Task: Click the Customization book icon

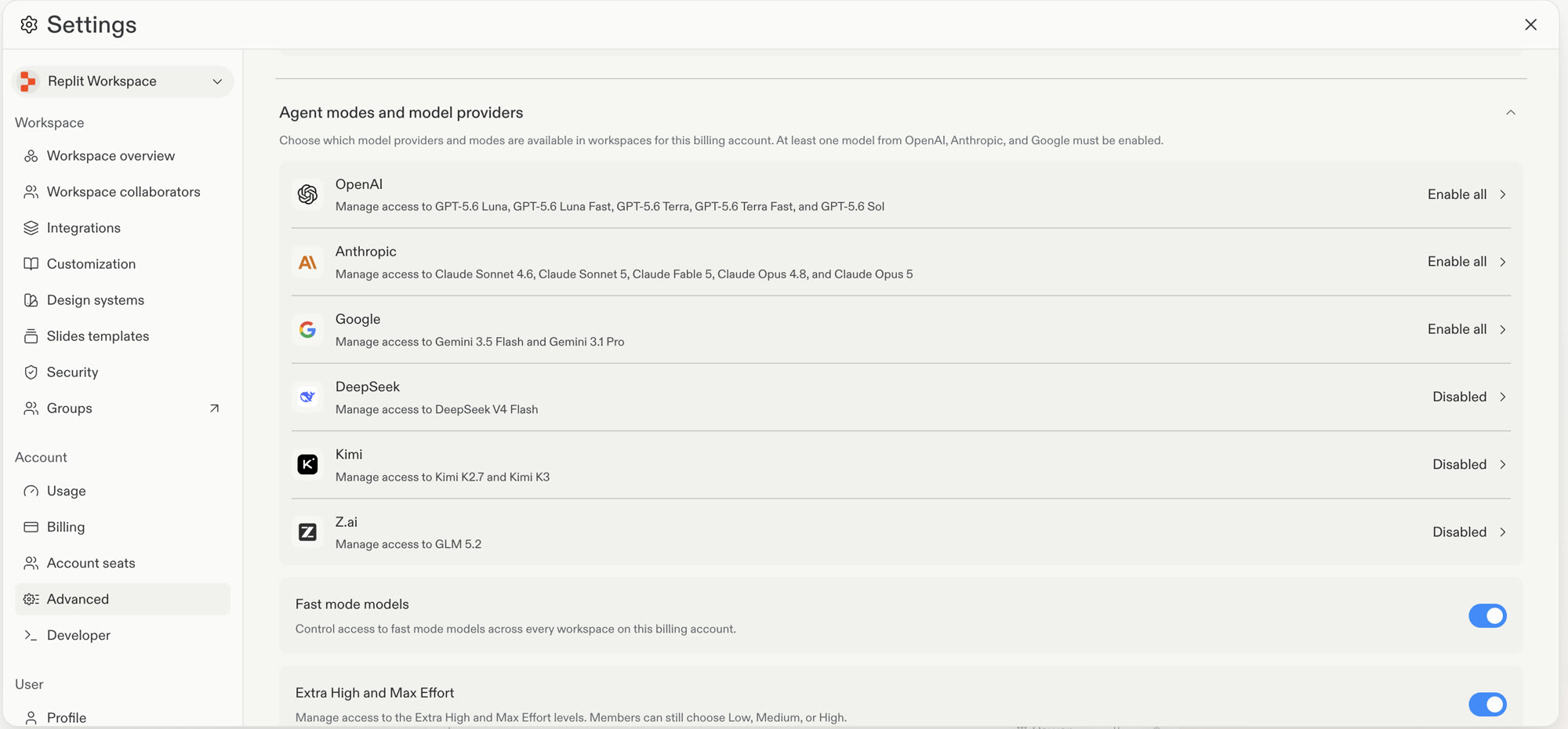Action: [31, 264]
